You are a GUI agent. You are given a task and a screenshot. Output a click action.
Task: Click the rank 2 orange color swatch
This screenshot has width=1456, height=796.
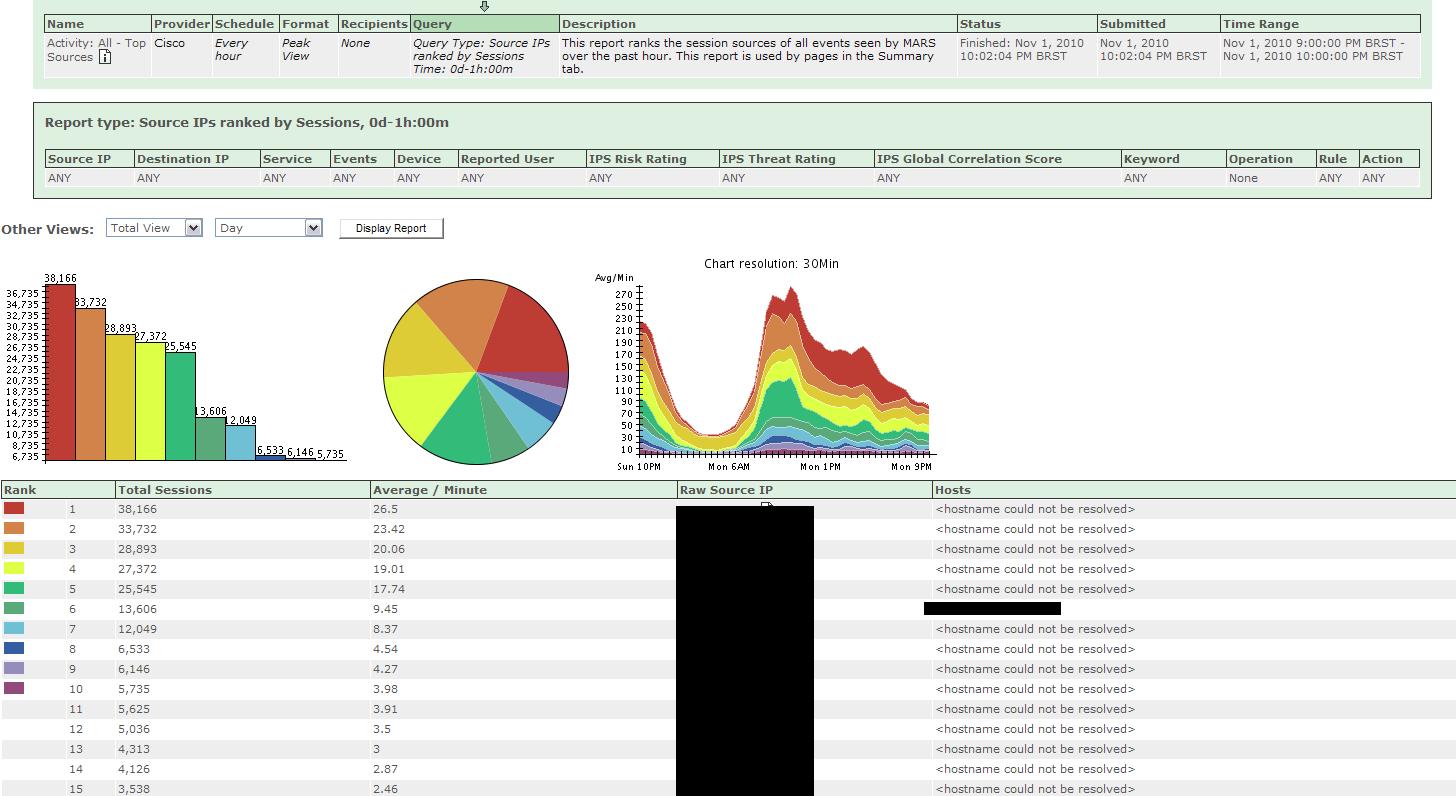point(14,528)
